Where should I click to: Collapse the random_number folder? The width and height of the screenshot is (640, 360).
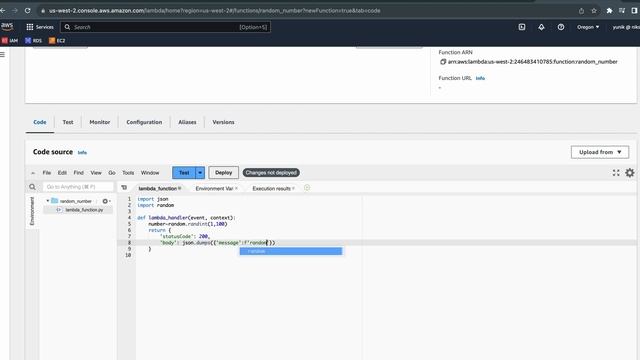[48, 201]
